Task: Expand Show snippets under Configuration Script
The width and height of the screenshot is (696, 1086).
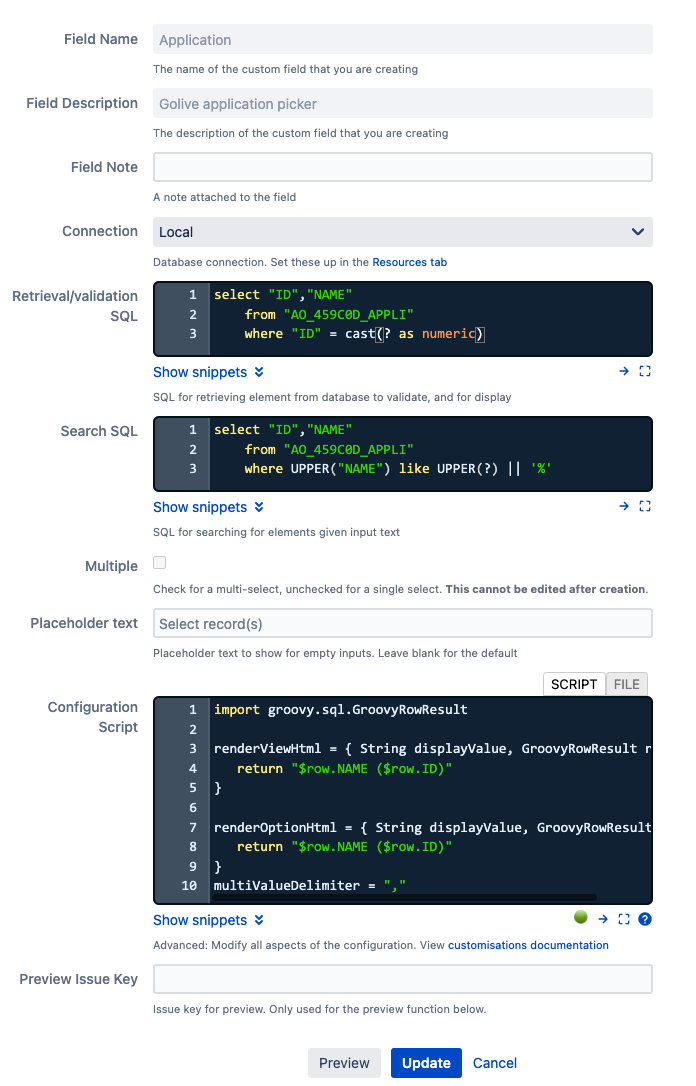Action: coord(208,920)
